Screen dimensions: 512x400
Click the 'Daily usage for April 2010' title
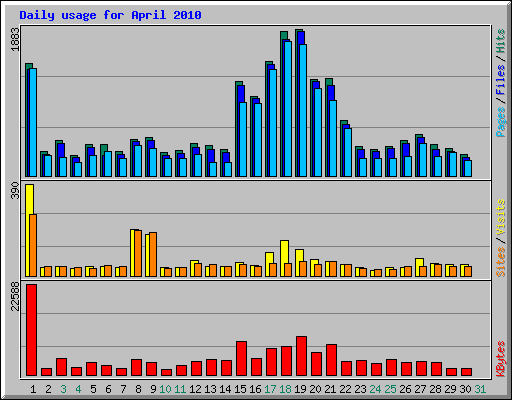coord(110,15)
